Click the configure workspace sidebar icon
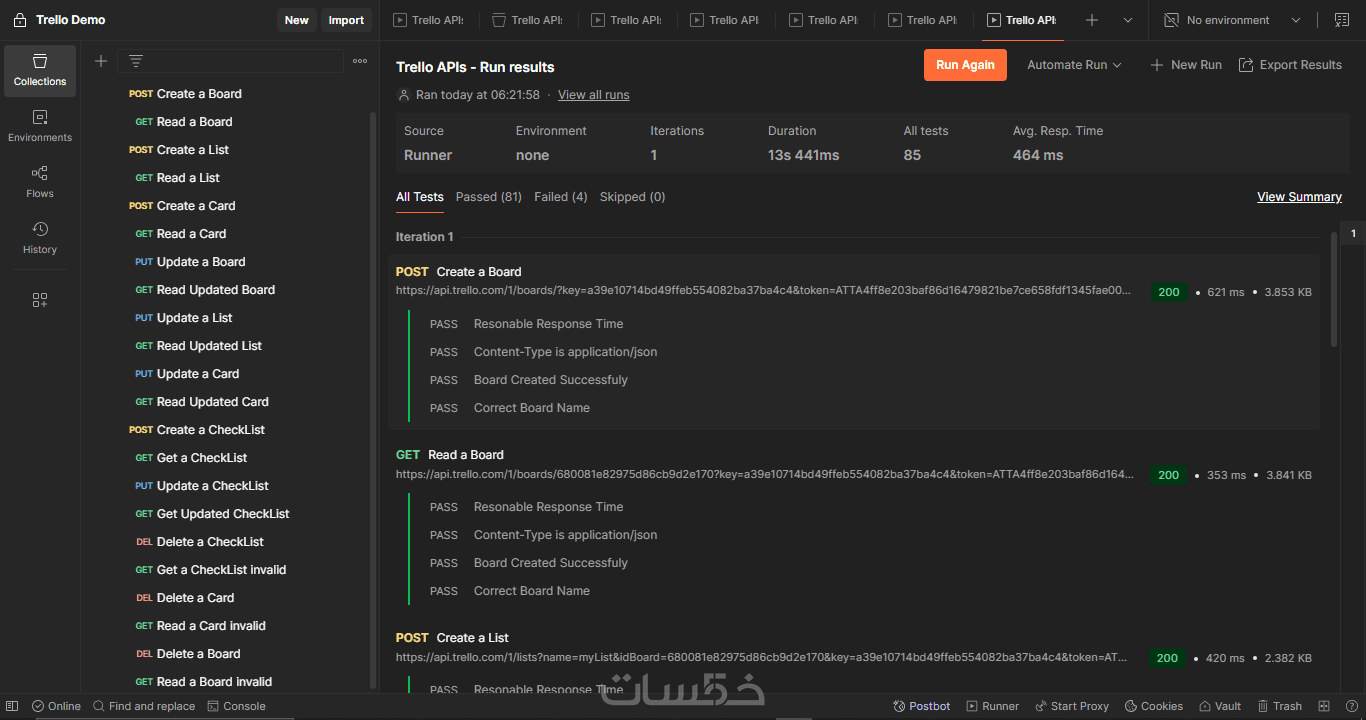 40,300
